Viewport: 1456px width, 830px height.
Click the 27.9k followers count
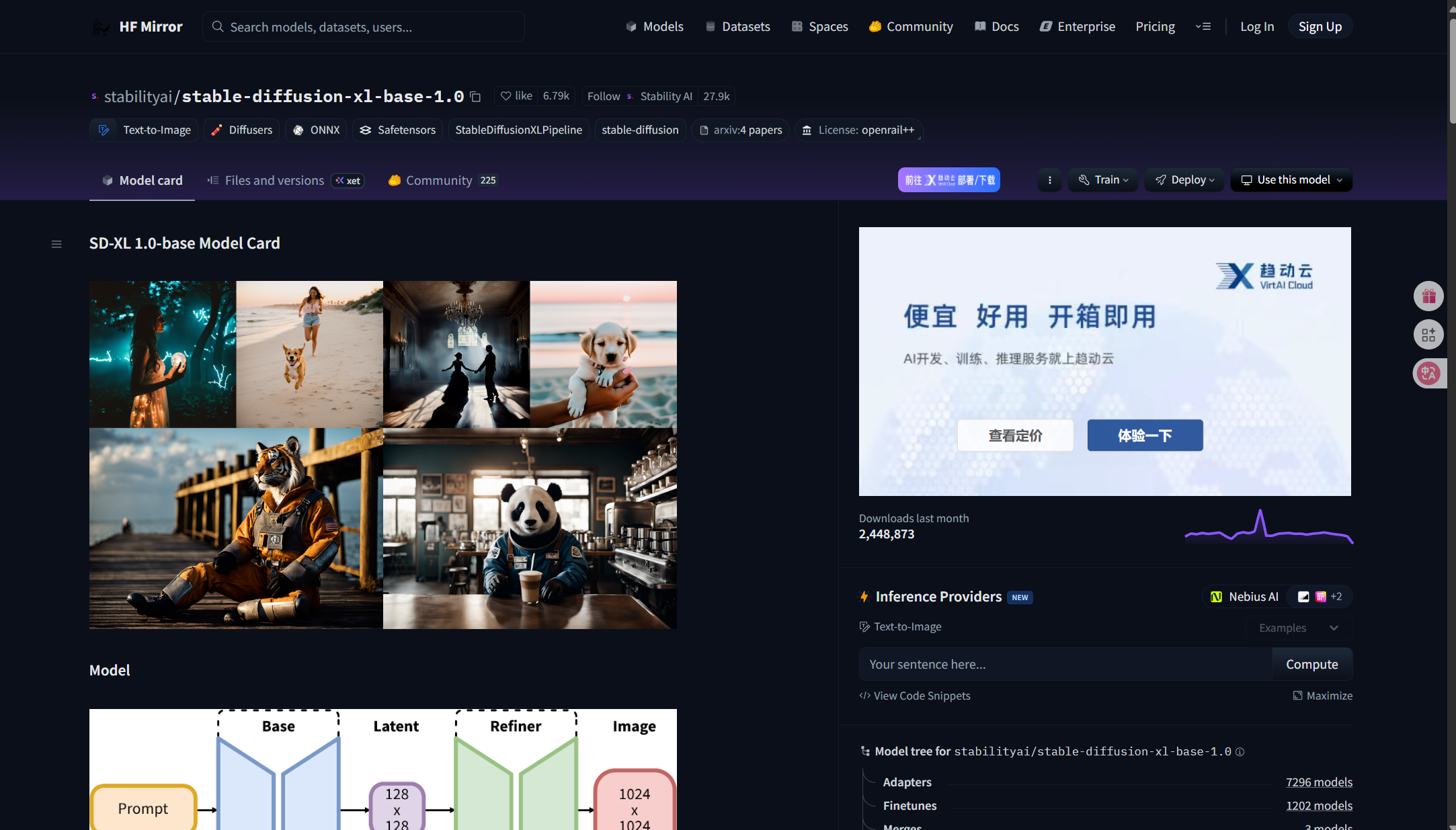716,97
